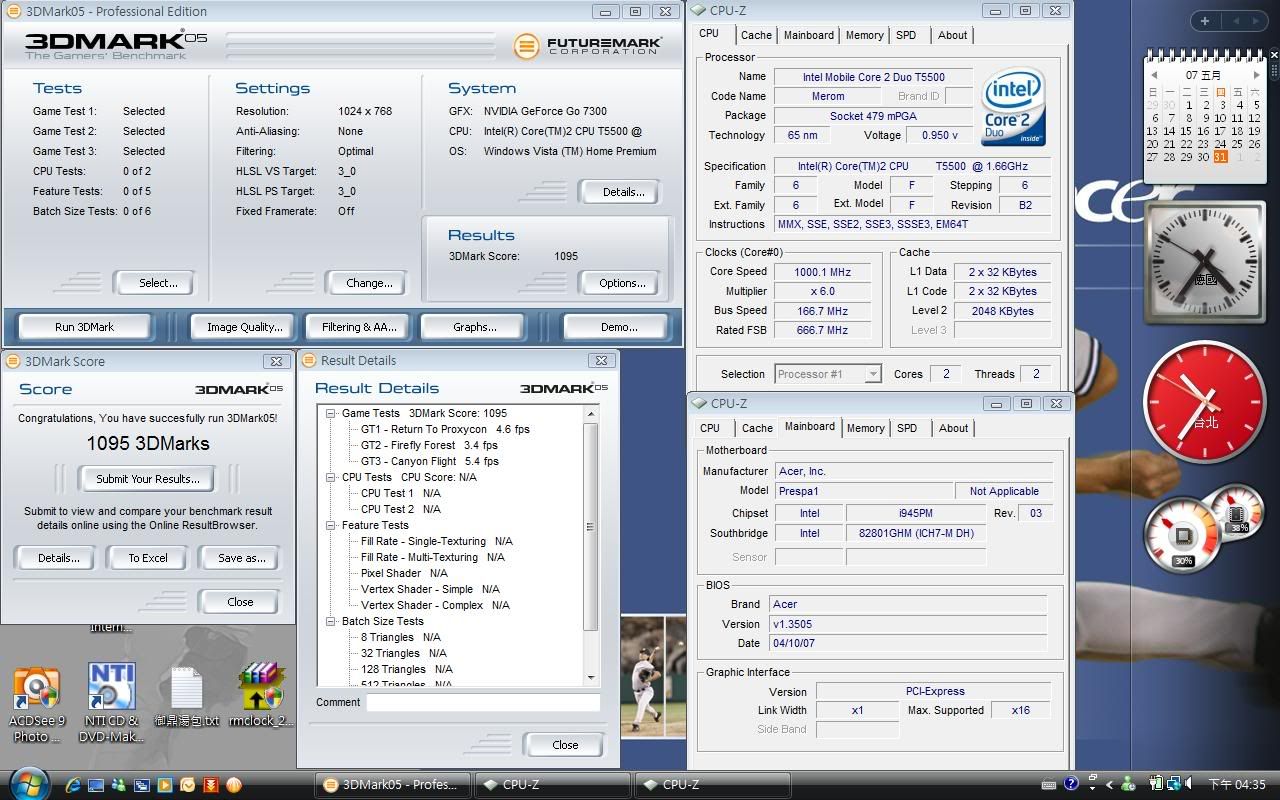
Task: Open About tab in CPU-Z processor window
Action: pos(952,35)
